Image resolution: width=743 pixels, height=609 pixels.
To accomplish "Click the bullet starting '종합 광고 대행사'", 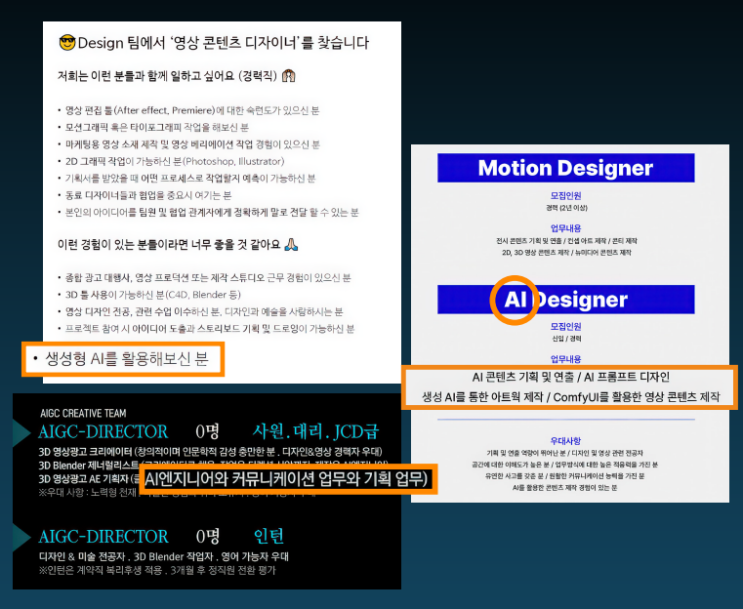I will tap(208, 278).
